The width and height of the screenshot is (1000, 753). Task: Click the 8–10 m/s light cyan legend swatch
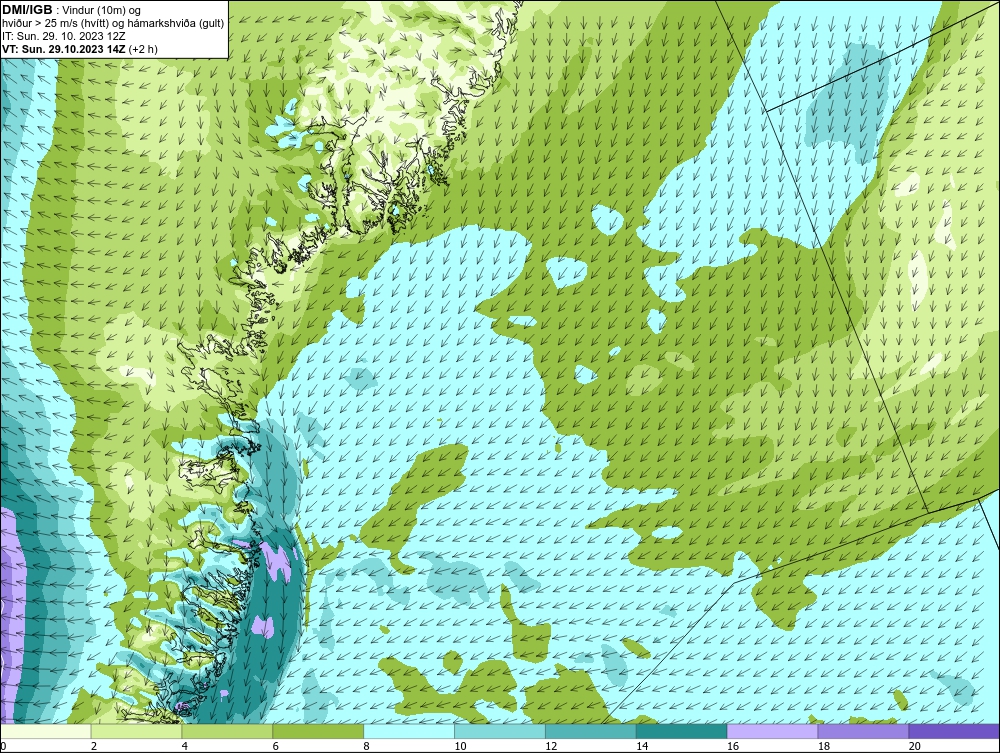pos(409,731)
